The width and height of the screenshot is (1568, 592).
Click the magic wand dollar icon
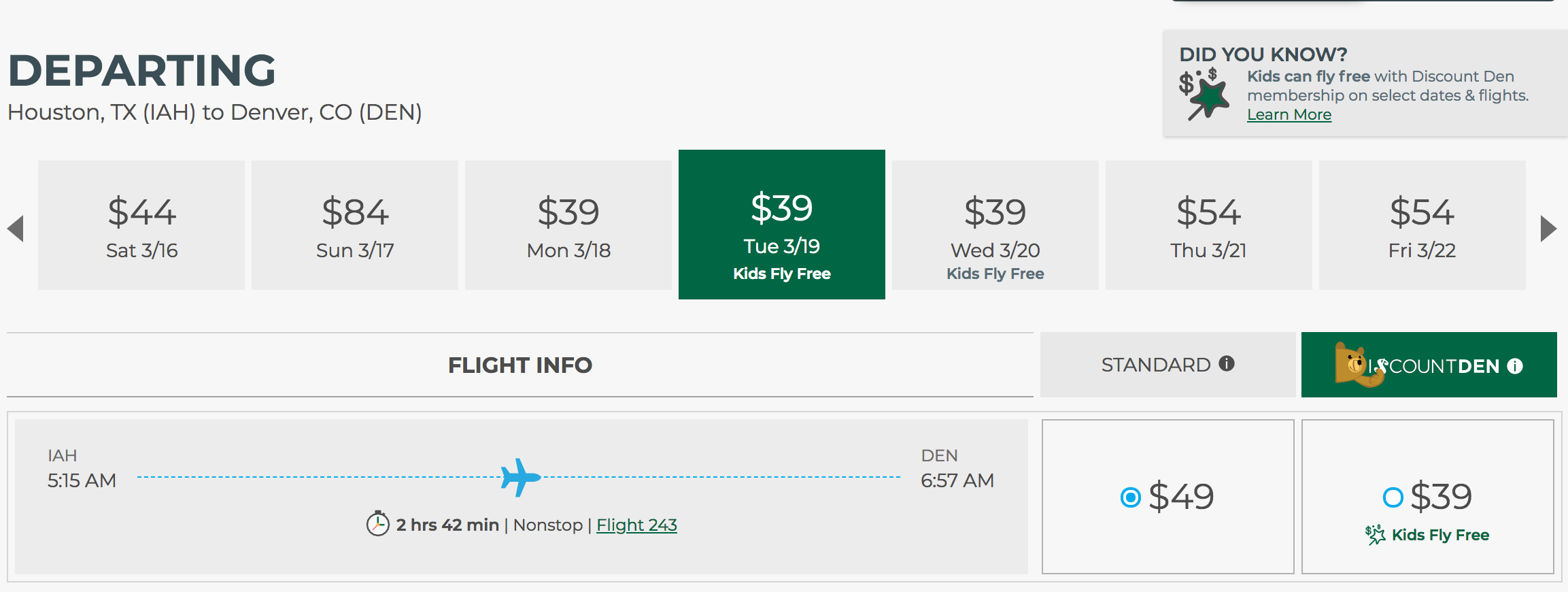pos(1205,94)
